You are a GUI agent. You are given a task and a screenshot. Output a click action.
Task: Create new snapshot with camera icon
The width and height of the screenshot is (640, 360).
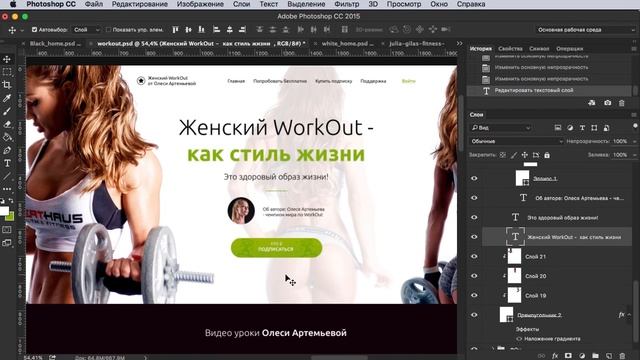coord(607,103)
